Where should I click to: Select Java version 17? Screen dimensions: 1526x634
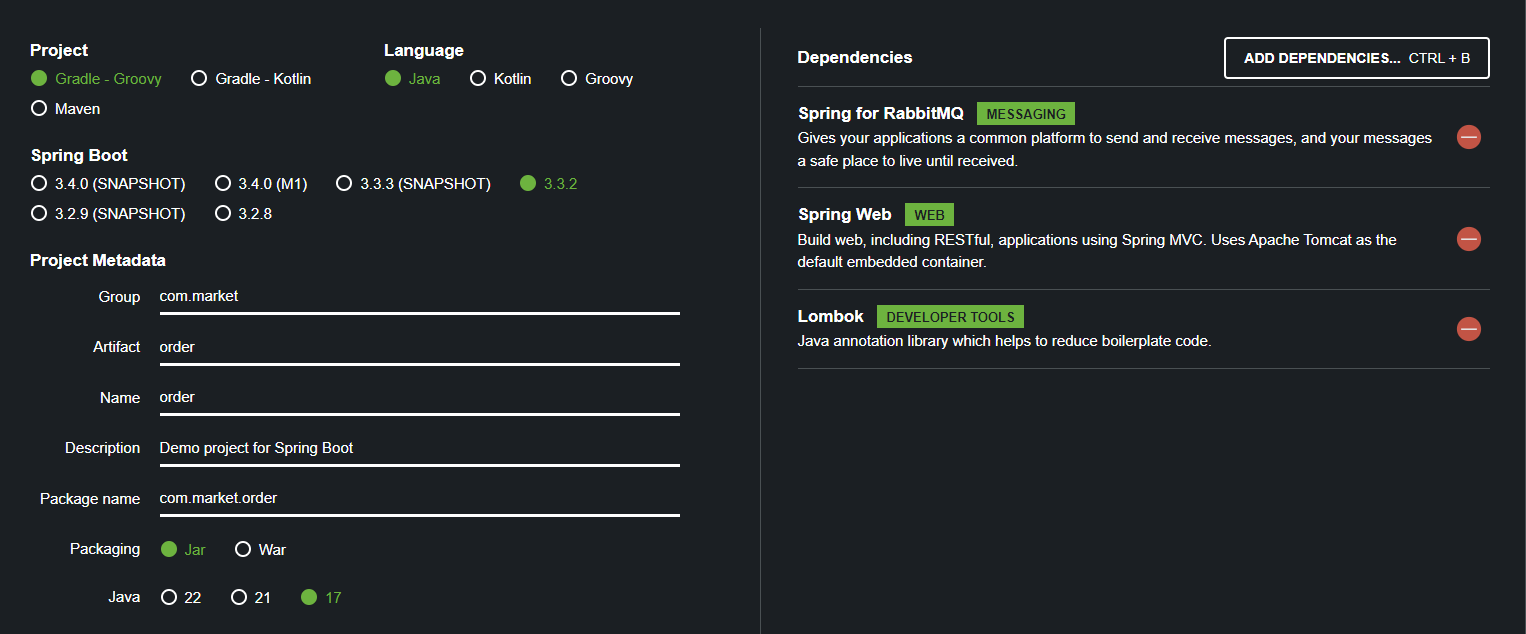pos(321,597)
